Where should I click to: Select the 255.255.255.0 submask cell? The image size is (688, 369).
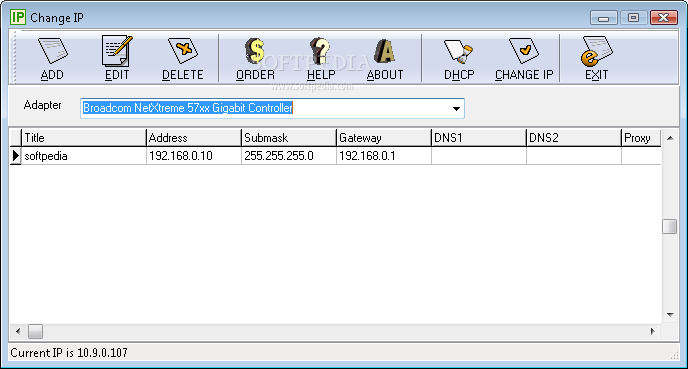(289, 156)
